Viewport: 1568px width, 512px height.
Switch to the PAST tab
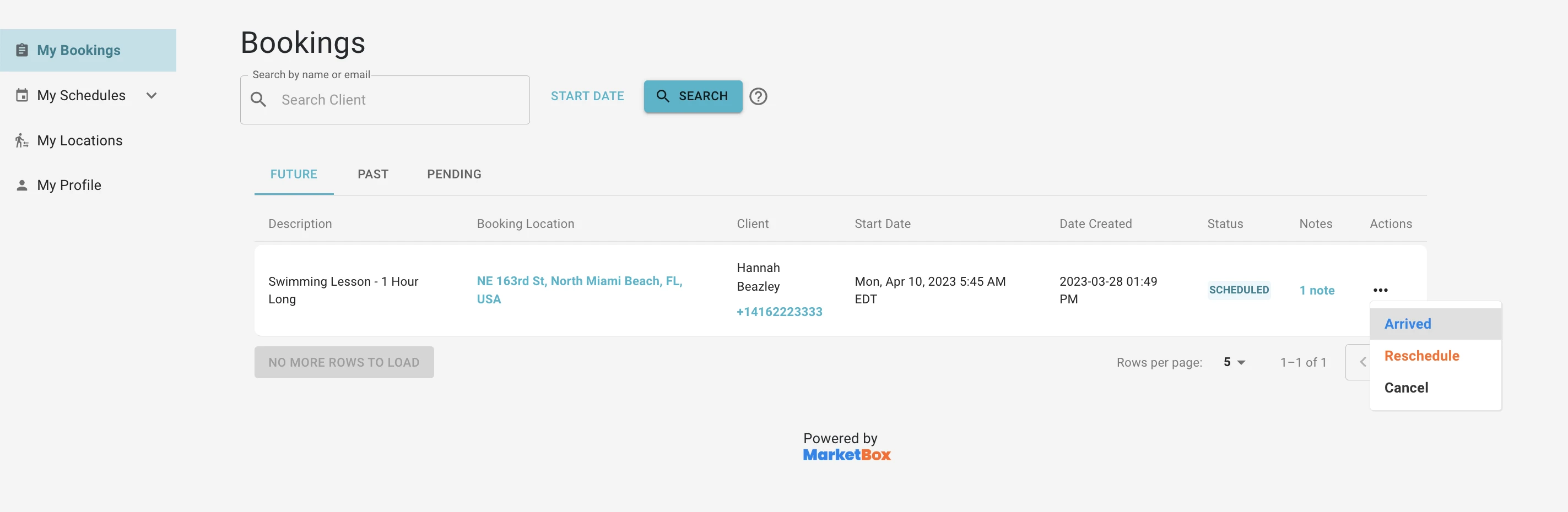click(372, 174)
